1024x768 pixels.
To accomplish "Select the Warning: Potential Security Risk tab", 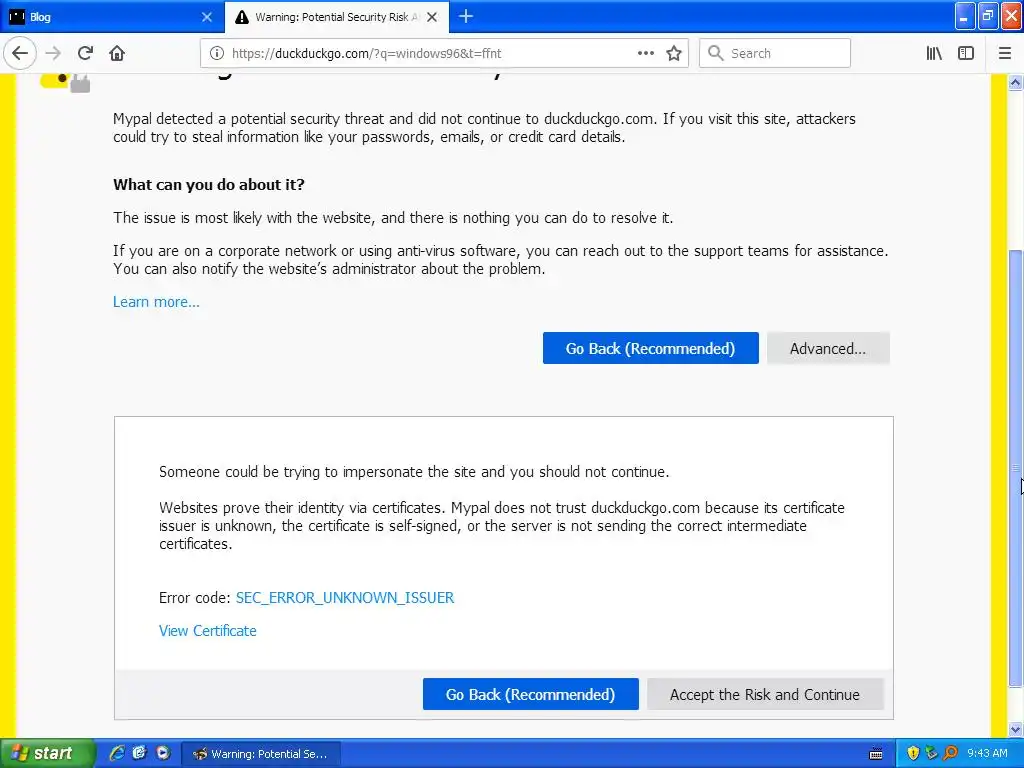I will tap(337, 17).
